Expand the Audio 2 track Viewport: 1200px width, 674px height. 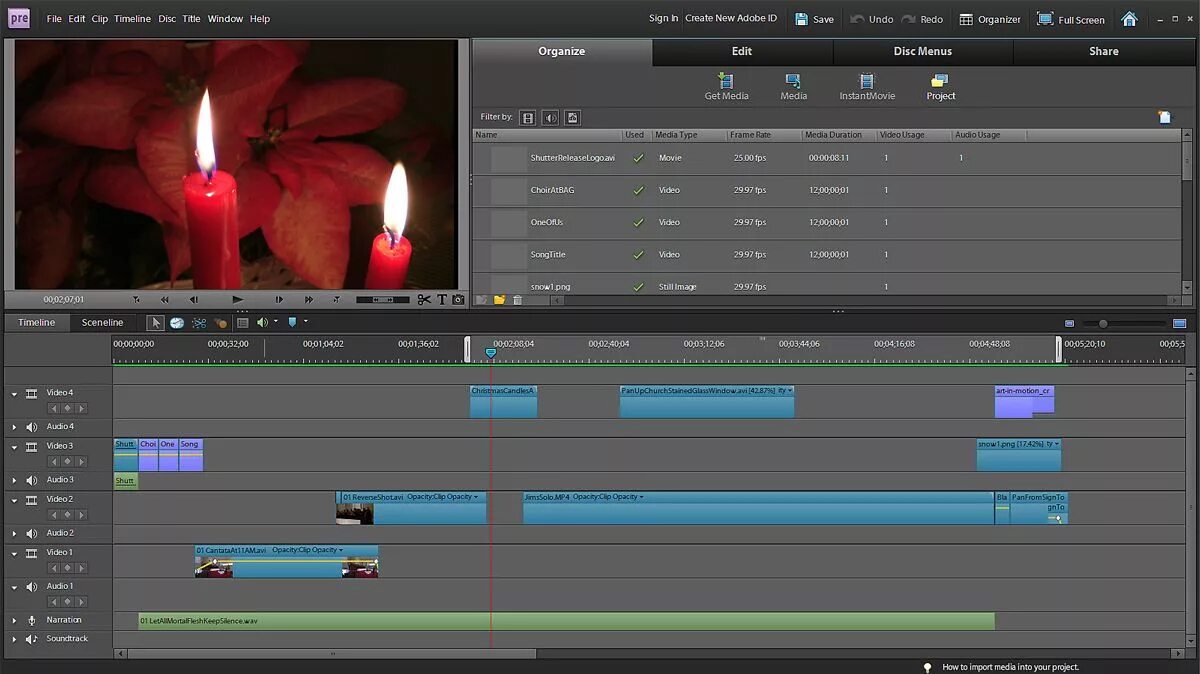click(14, 534)
